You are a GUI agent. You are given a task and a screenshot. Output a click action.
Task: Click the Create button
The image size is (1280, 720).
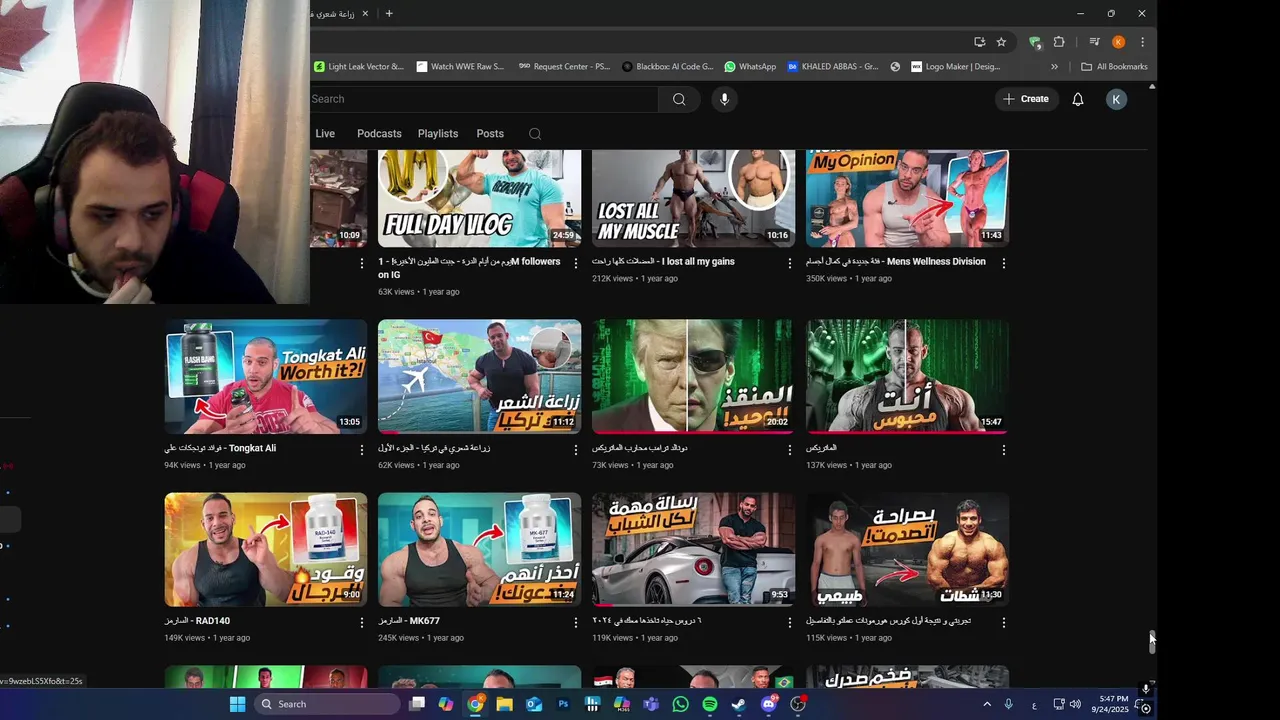(x=1026, y=99)
